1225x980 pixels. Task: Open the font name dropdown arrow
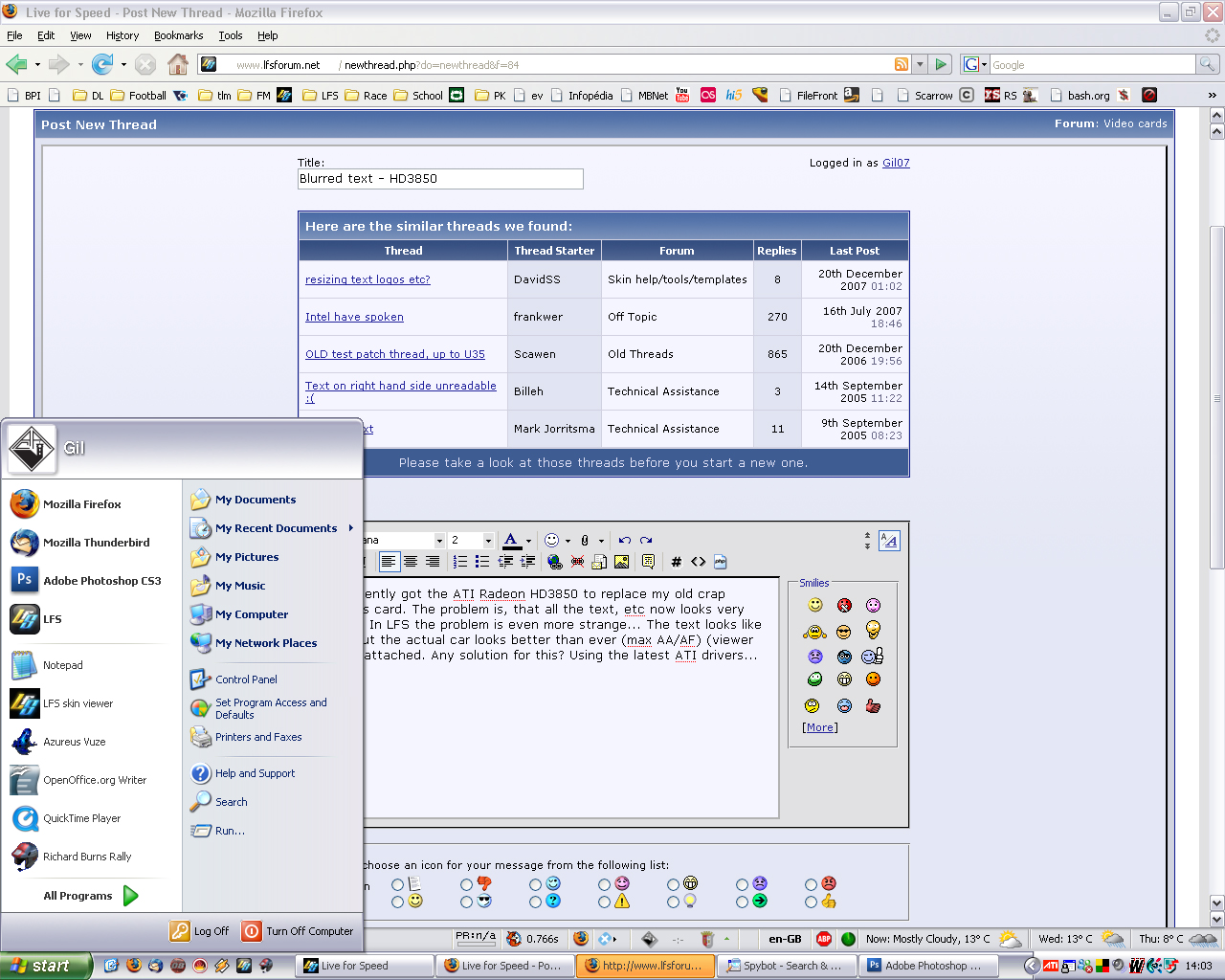pyautogui.click(x=439, y=541)
